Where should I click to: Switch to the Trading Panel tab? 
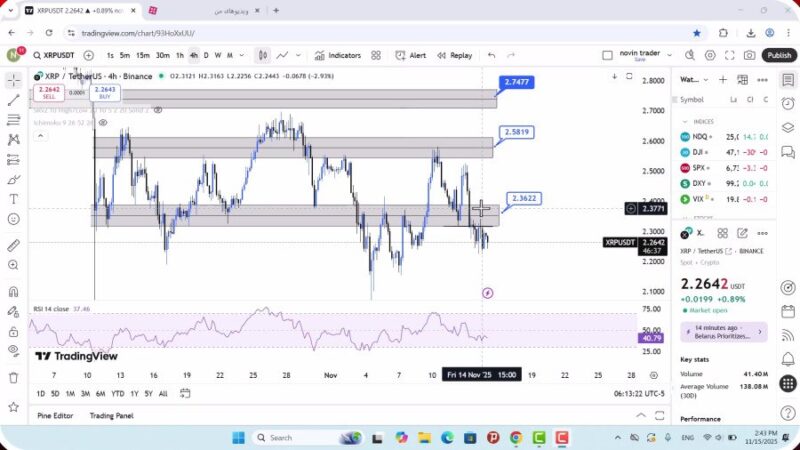click(x=111, y=415)
